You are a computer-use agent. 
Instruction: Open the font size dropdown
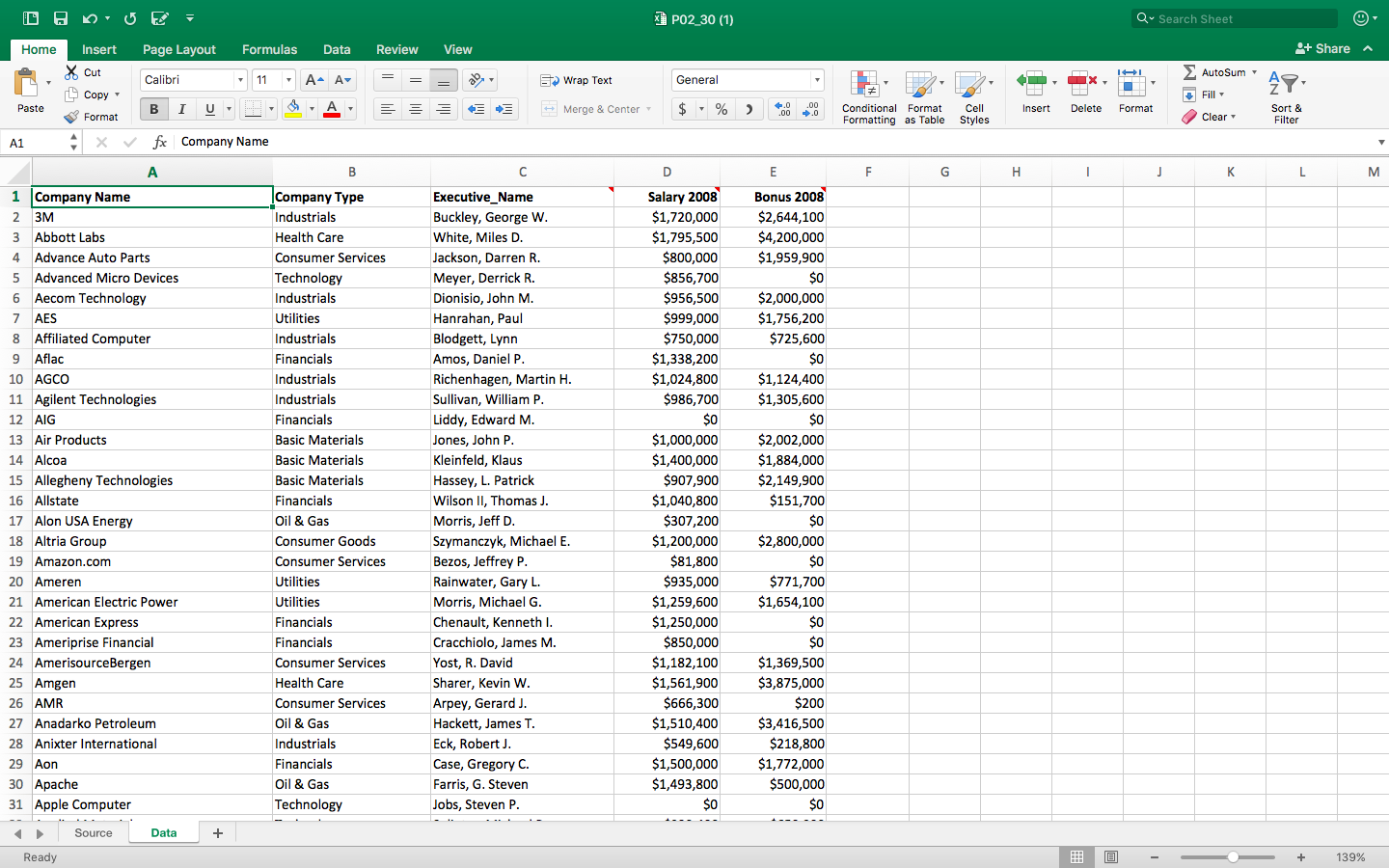tap(288, 80)
